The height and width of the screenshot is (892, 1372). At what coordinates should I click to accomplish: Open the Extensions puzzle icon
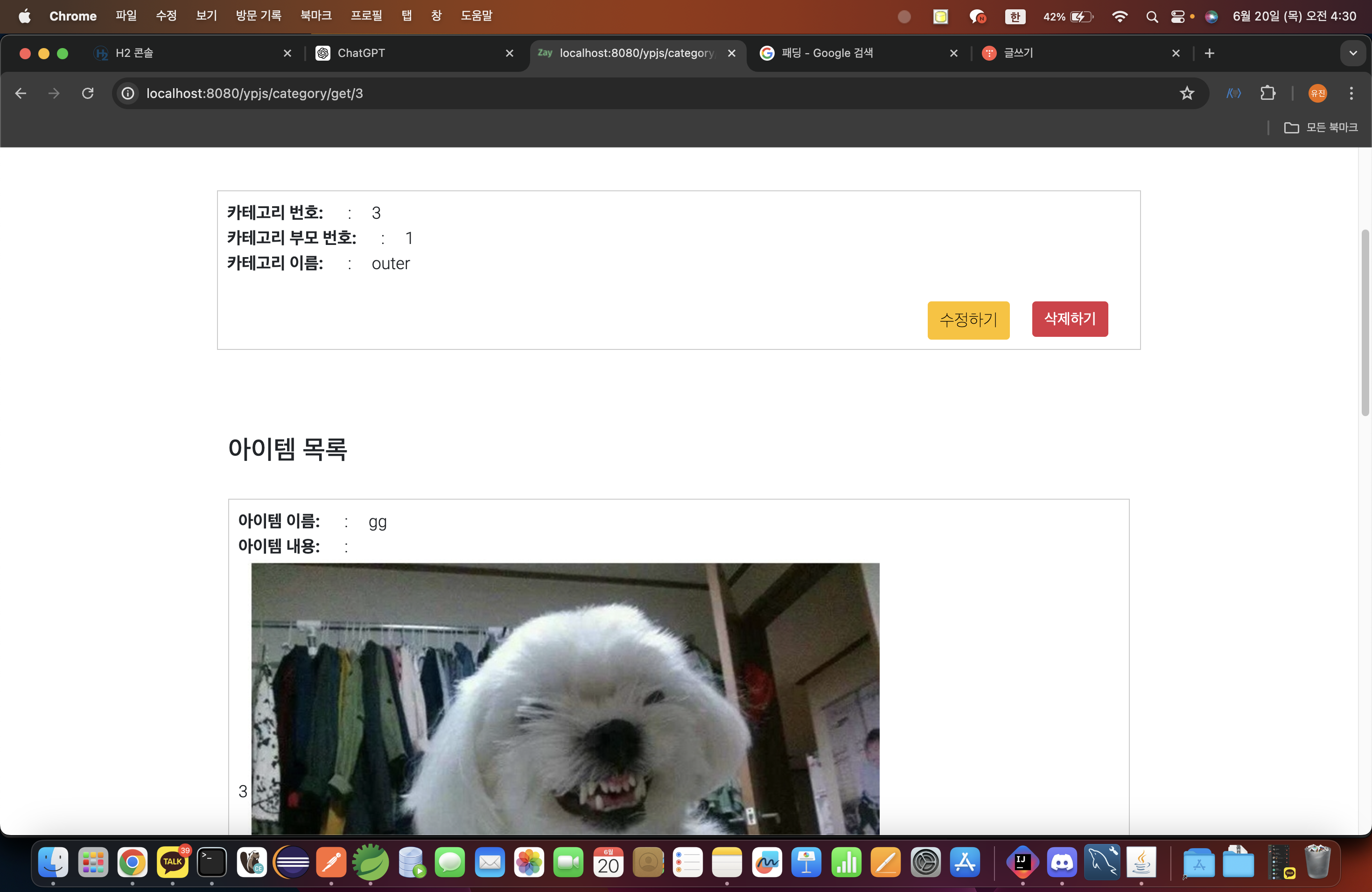click(1267, 93)
